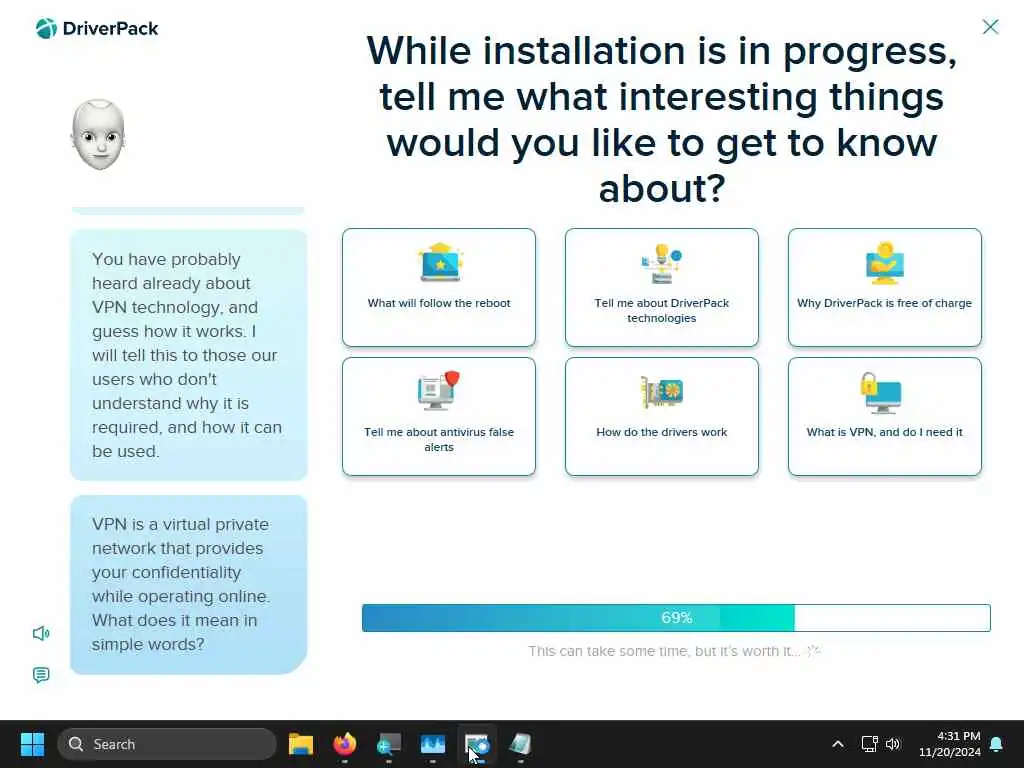Select 'What is VPN, and do I need it'
This screenshot has height=768, width=1024.
[x=884, y=416]
